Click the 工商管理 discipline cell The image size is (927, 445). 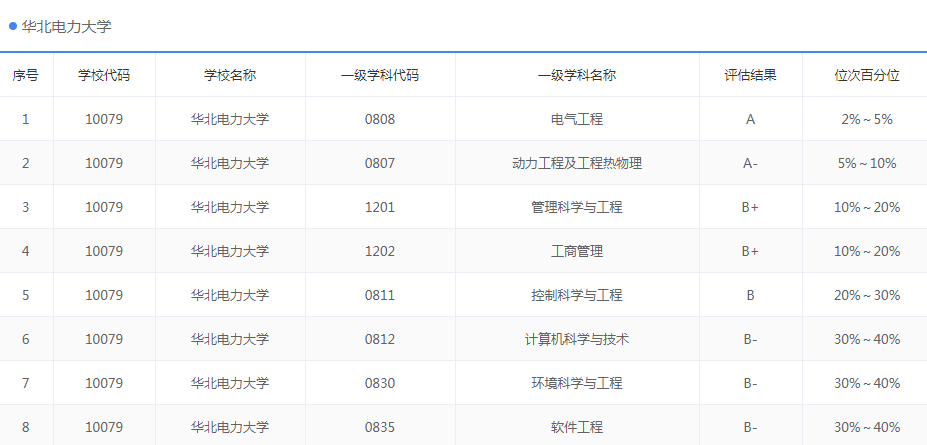577,251
